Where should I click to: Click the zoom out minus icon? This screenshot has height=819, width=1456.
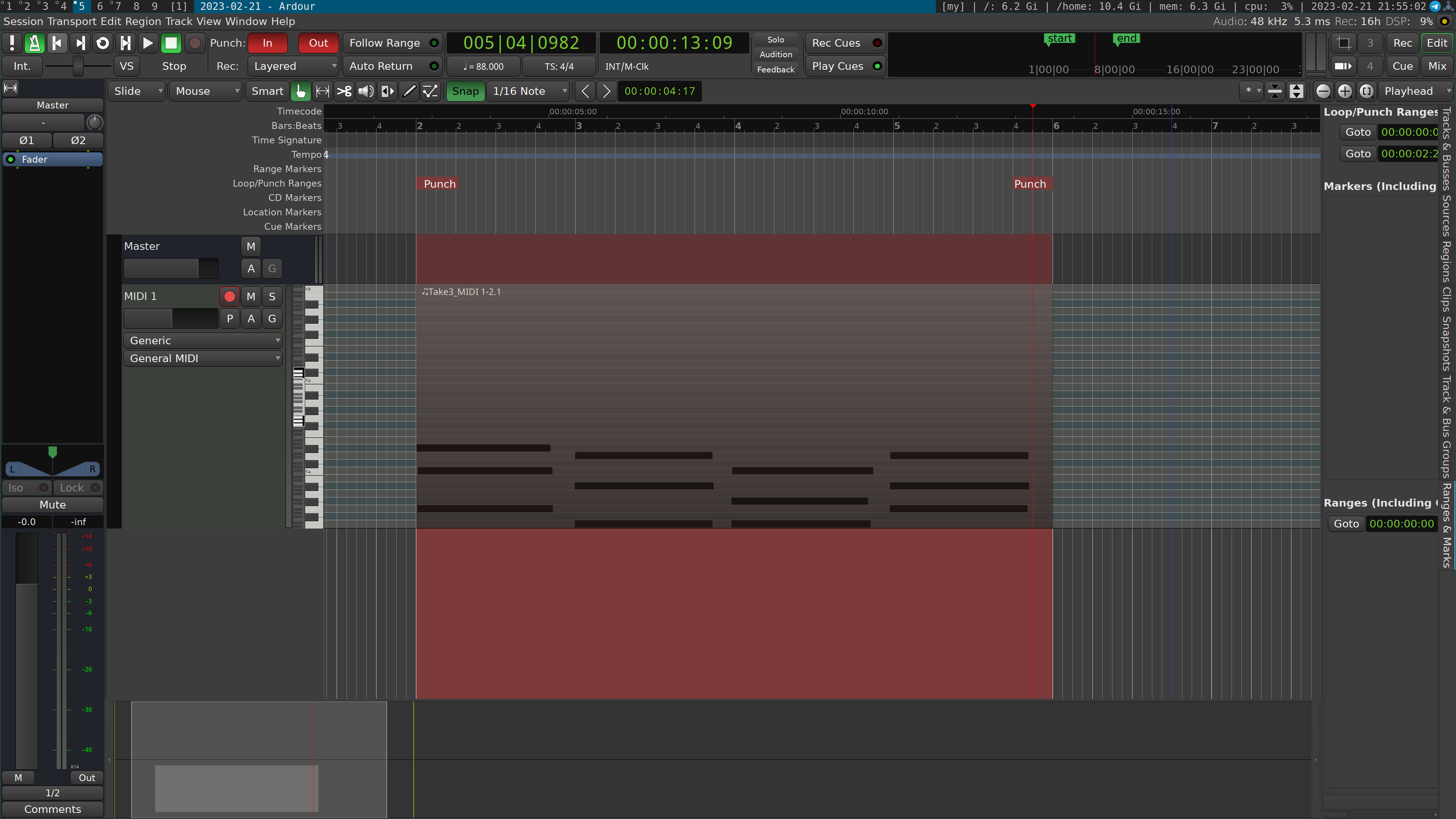tap(1323, 91)
